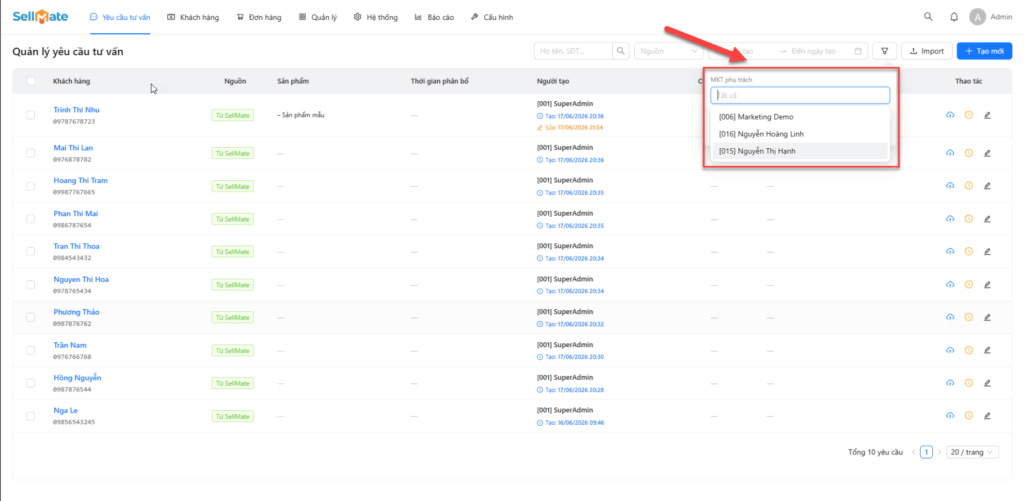The image size is (1024, 501).
Task: Open history clock for Phan Thi Mai
Action: click(x=968, y=218)
